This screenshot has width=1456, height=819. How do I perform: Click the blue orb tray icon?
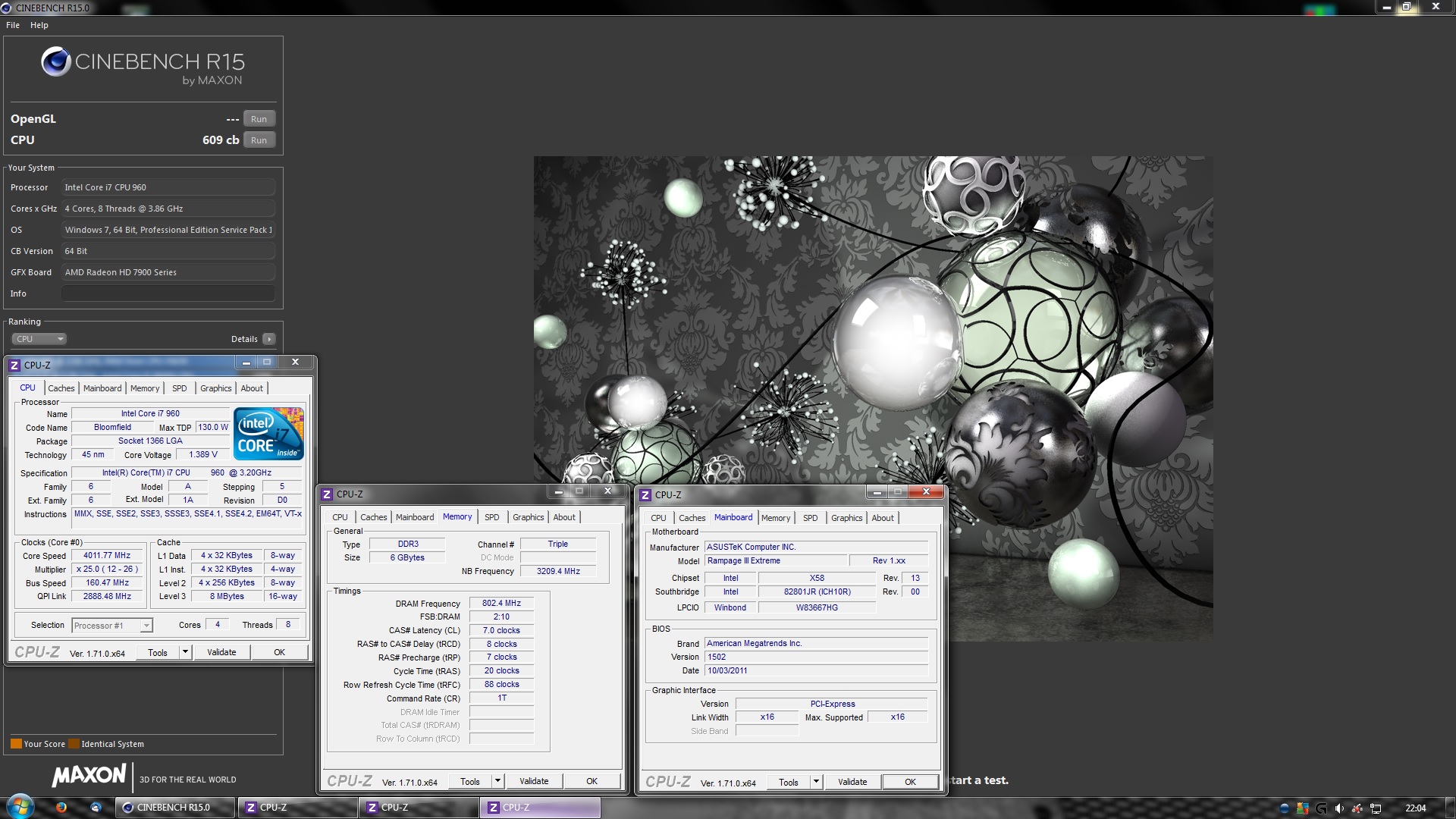tap(1284, 808)
